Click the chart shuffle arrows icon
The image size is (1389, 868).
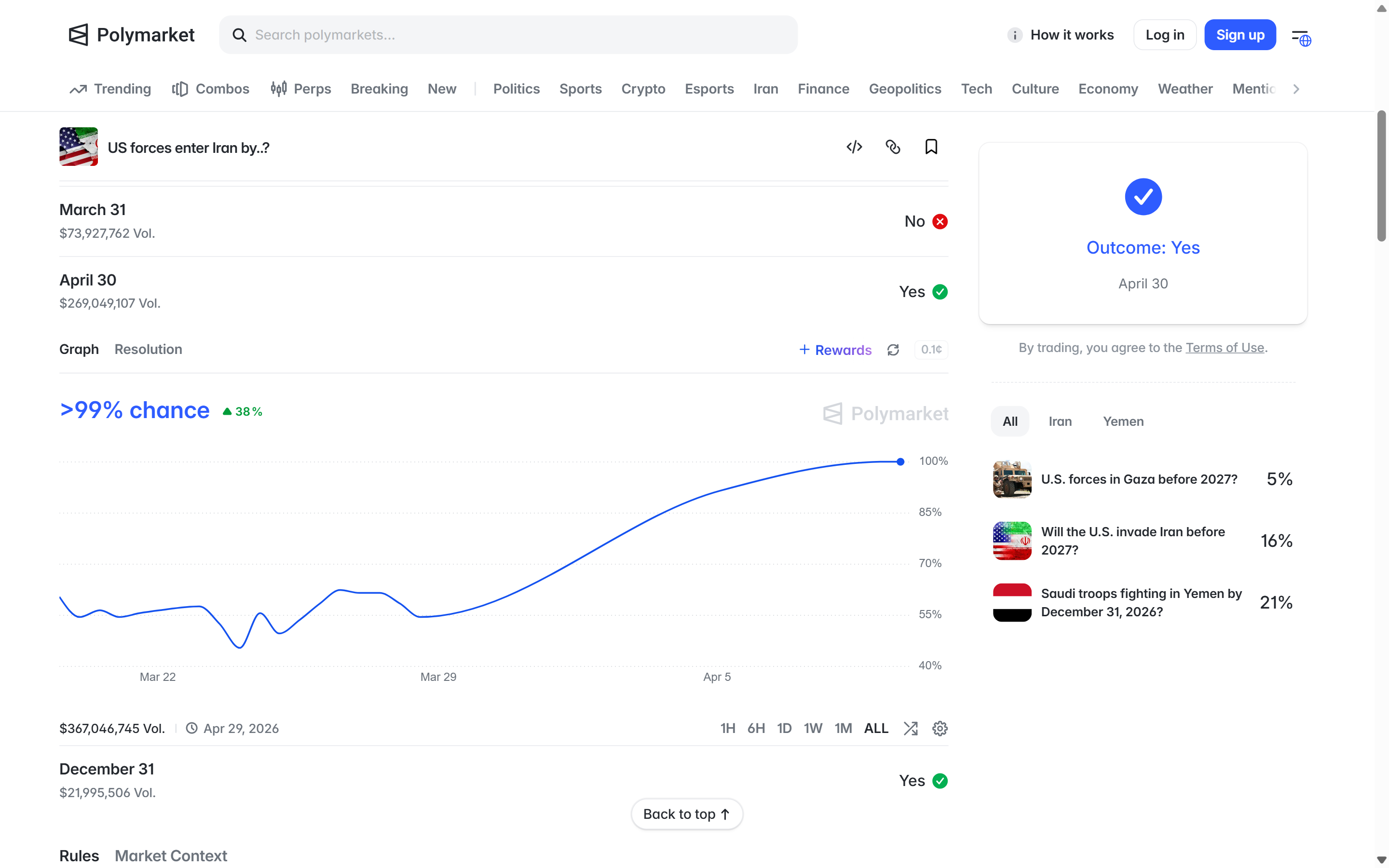(910, 729)
